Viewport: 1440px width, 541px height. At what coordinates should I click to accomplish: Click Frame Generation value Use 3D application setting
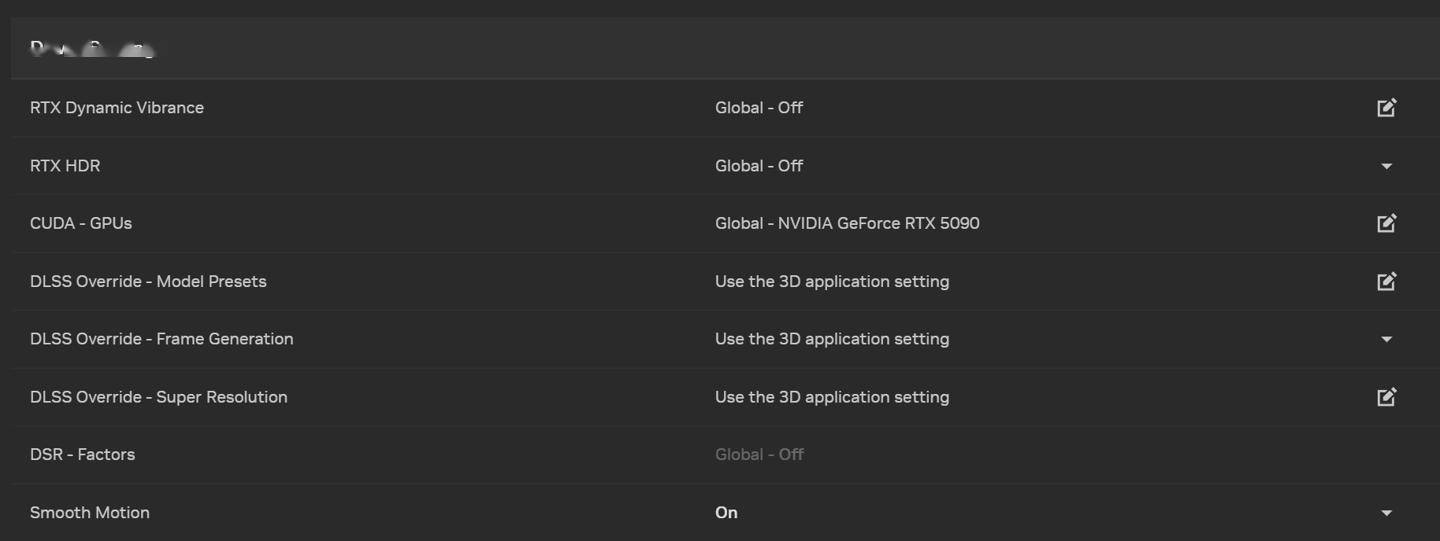tap(832, 339)
